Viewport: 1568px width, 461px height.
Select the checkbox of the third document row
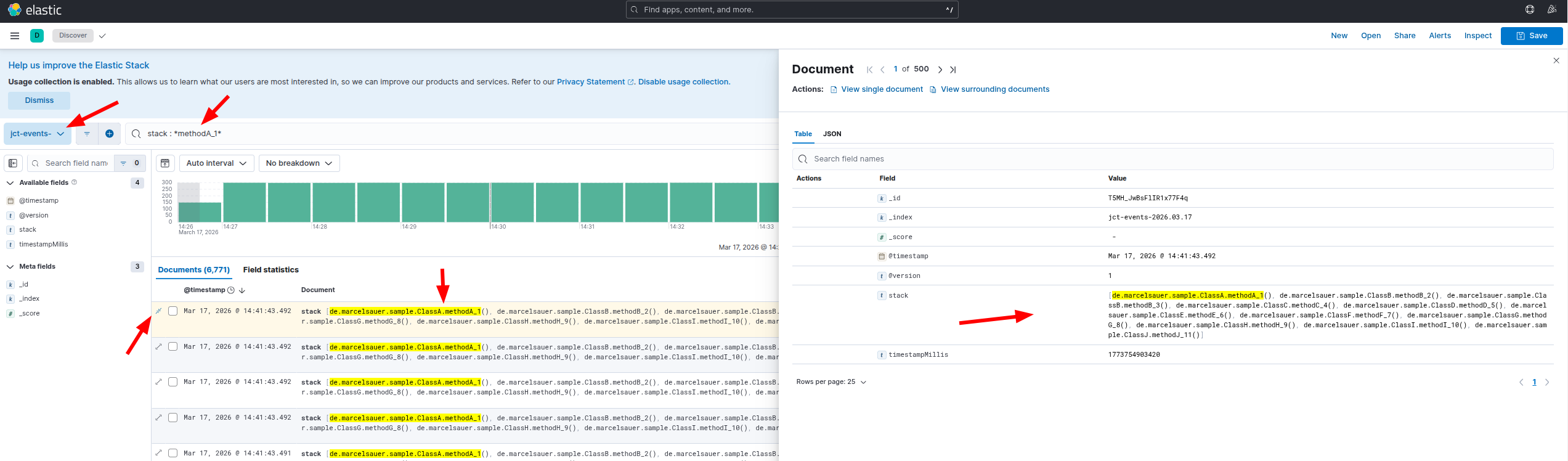173,382
